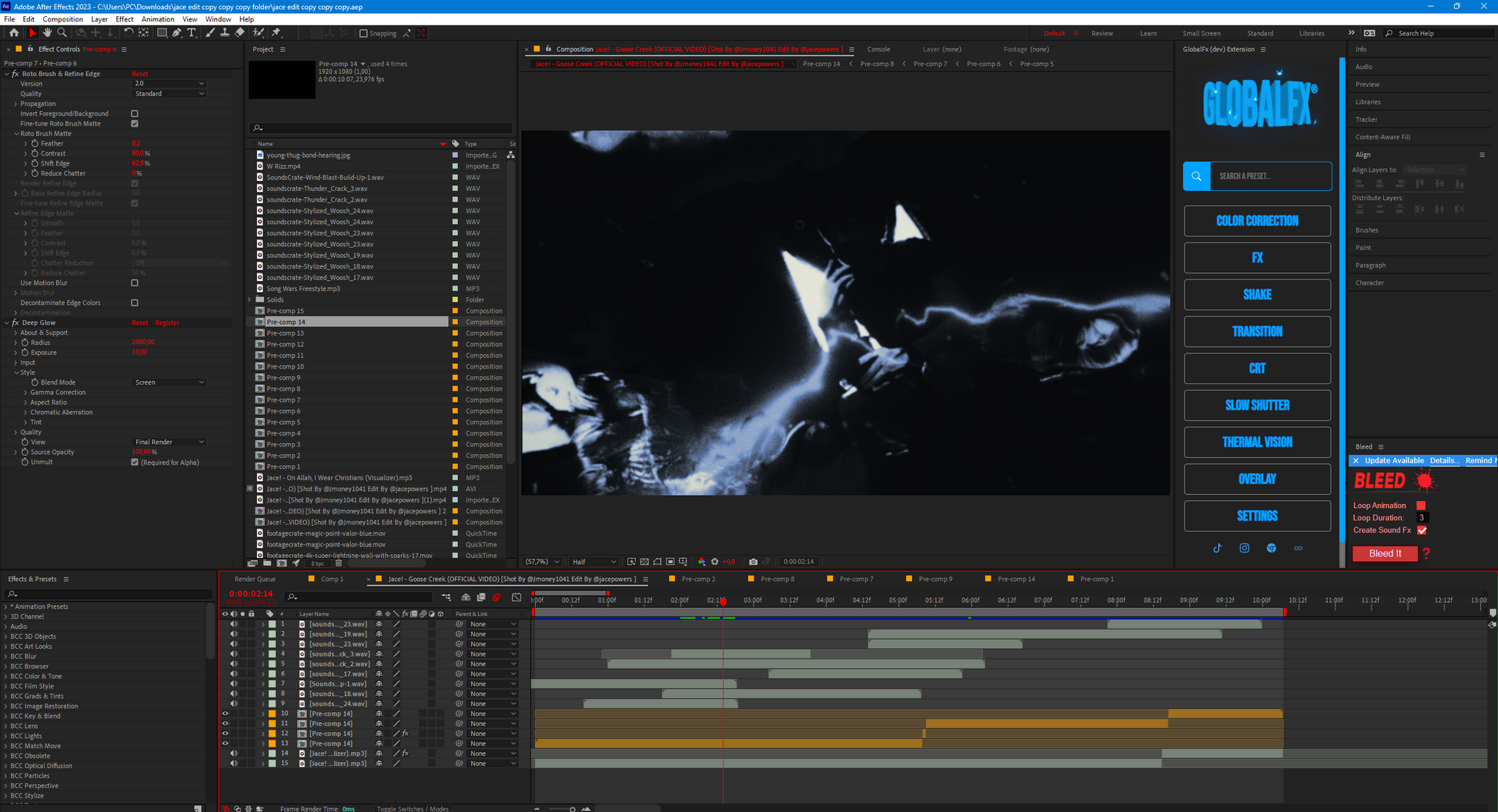
Task: Click Deep Glow Radius value 2000,00
Action: (x=142, y=343)
